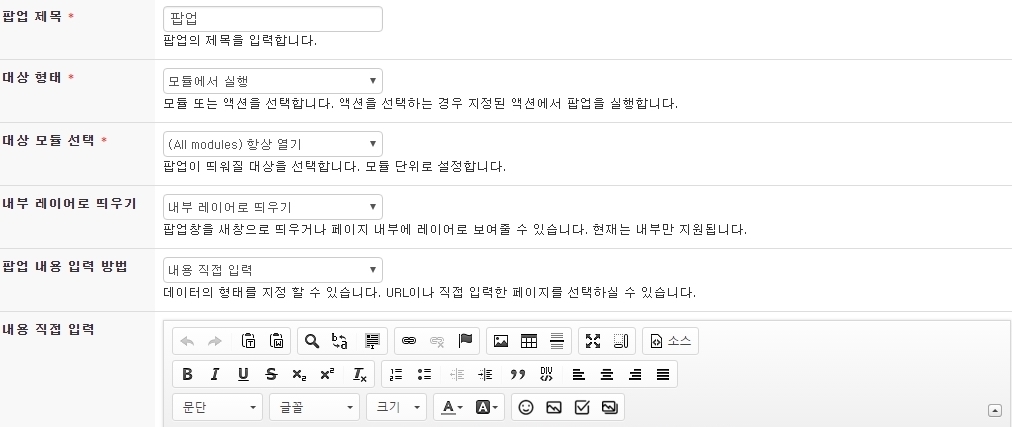Click the Find (magnifier) icon in editor
This screenshot has width=1012, height=427.
coord(312,341)
